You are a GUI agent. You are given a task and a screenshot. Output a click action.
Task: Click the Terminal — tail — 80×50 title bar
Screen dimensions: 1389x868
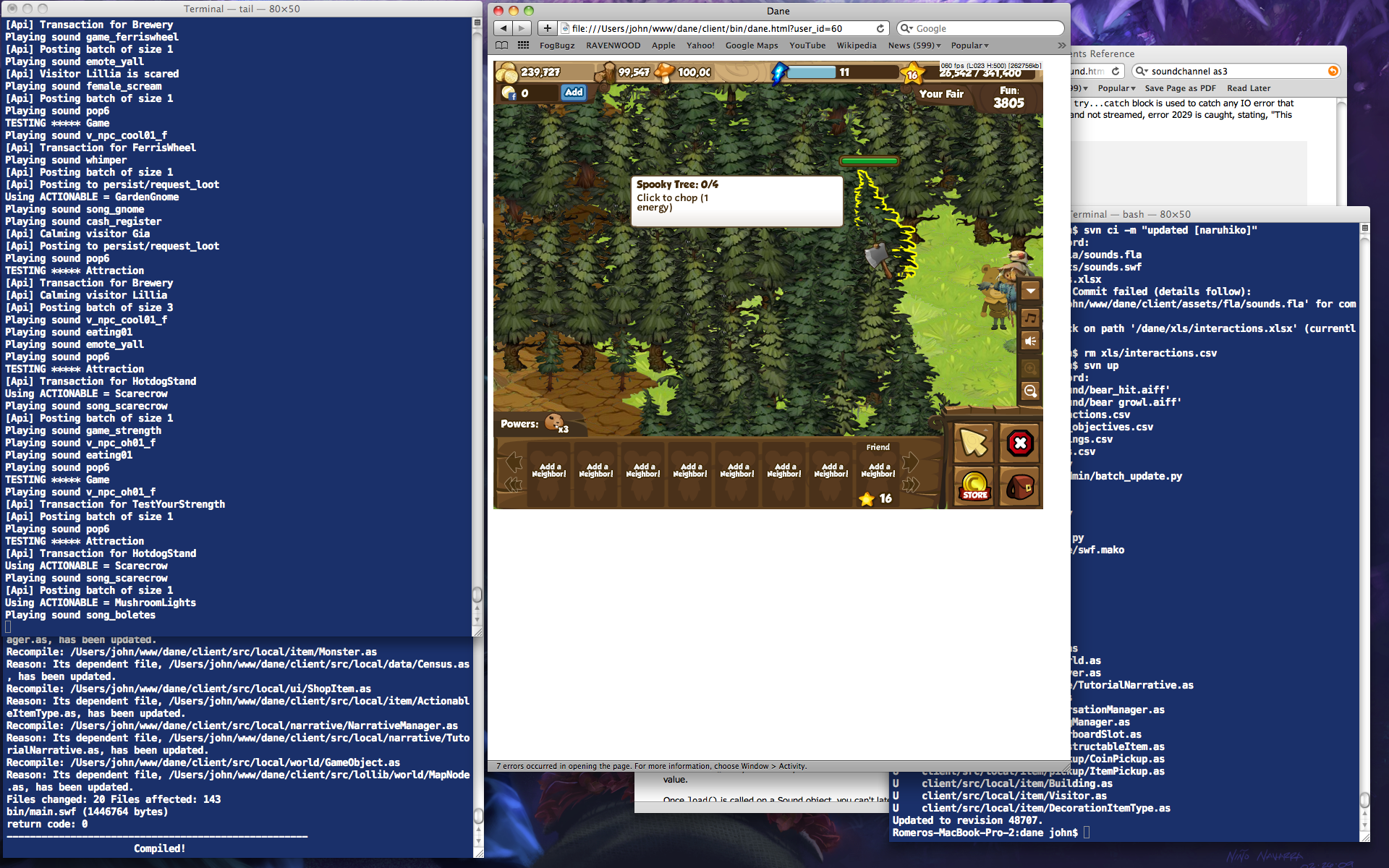[x=242, y=9]
